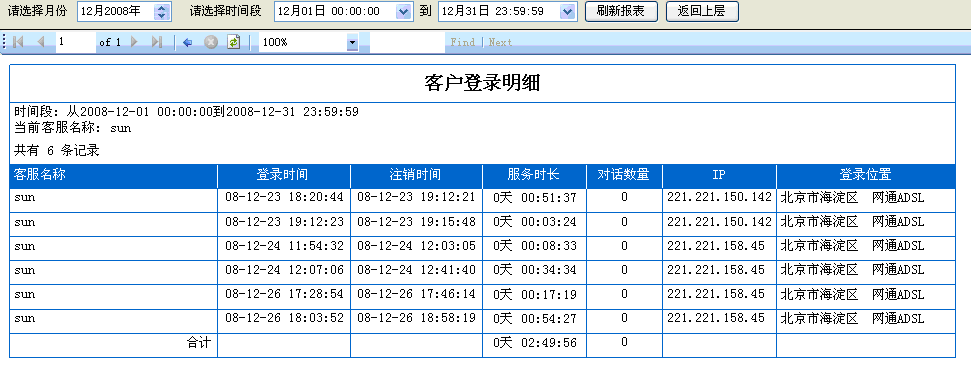Click the 登录时间 column header
Image resolution: width=971 pixels, height=369 pixels.
click(x=284, y=176)
